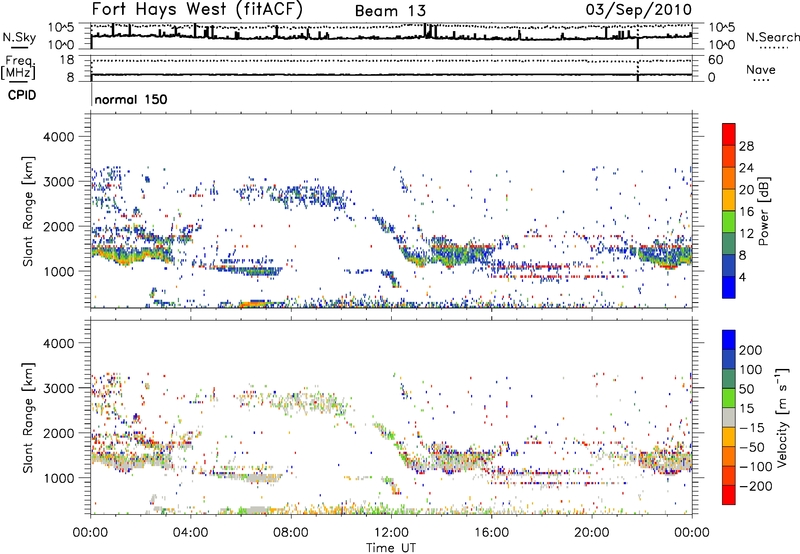The height and width of the screenshot is (554, 800).
Task: Click the "4000" tick in the velocity panel
Action: tap(58, 343)
